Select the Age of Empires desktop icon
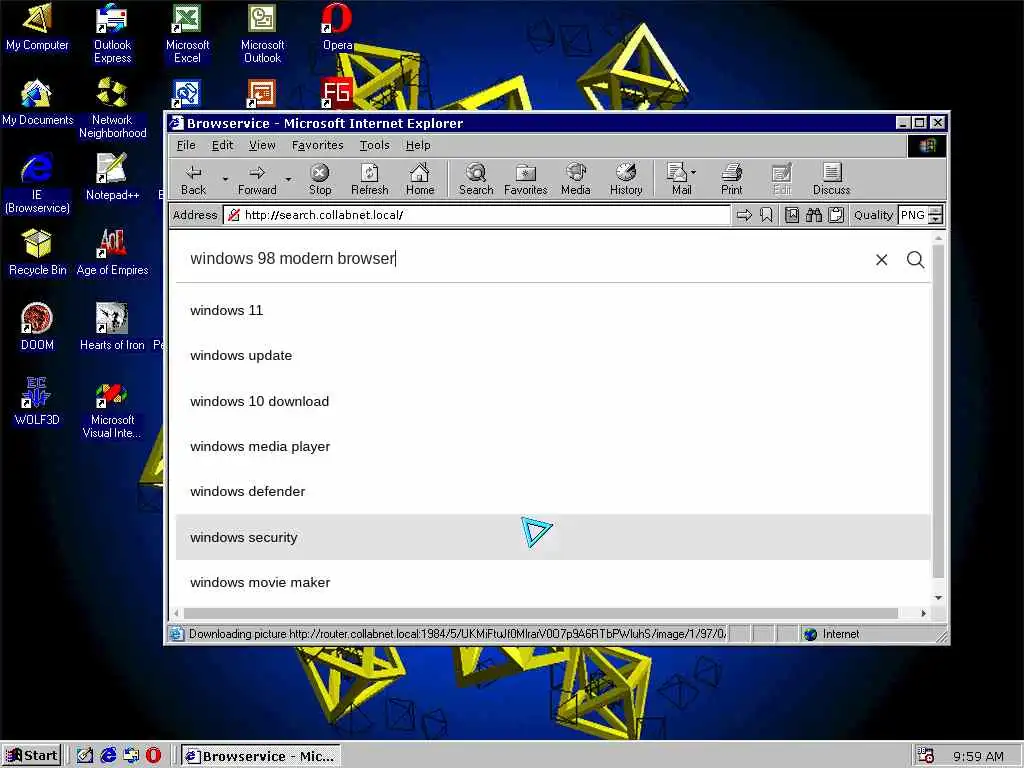1024x768 pixels. click(x=112, y=251)
